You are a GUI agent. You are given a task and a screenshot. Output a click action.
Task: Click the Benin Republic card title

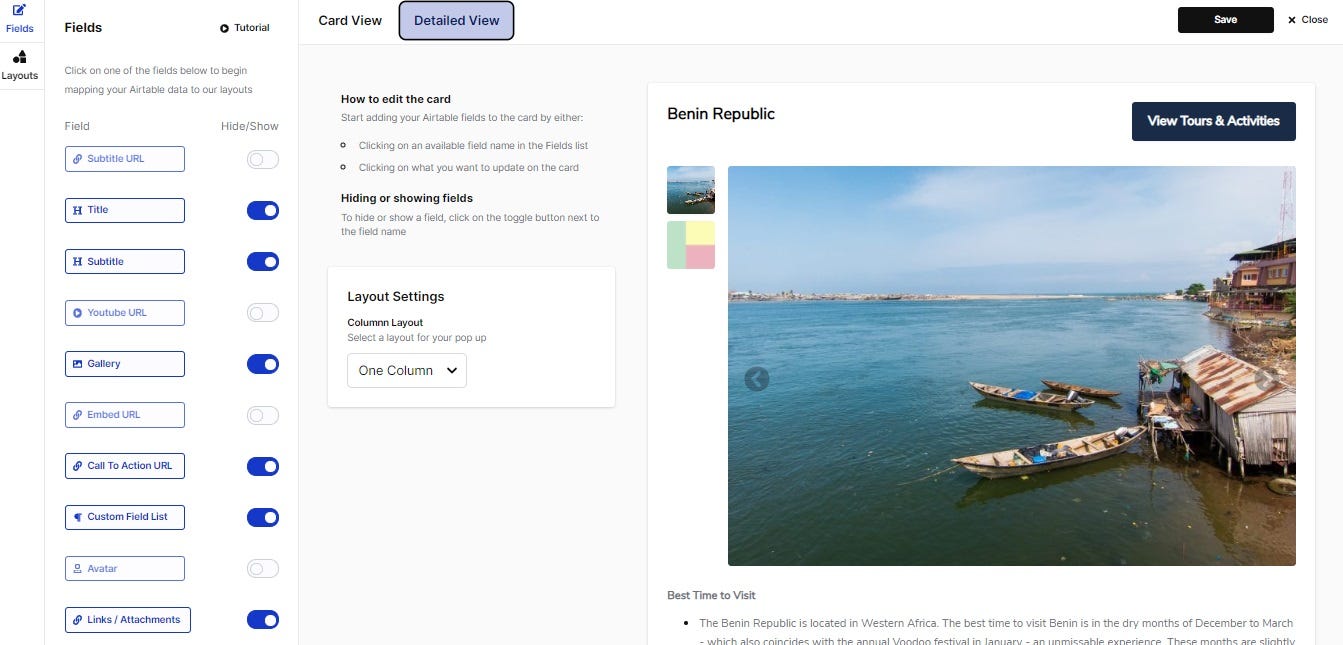click(x=721, y=114)
